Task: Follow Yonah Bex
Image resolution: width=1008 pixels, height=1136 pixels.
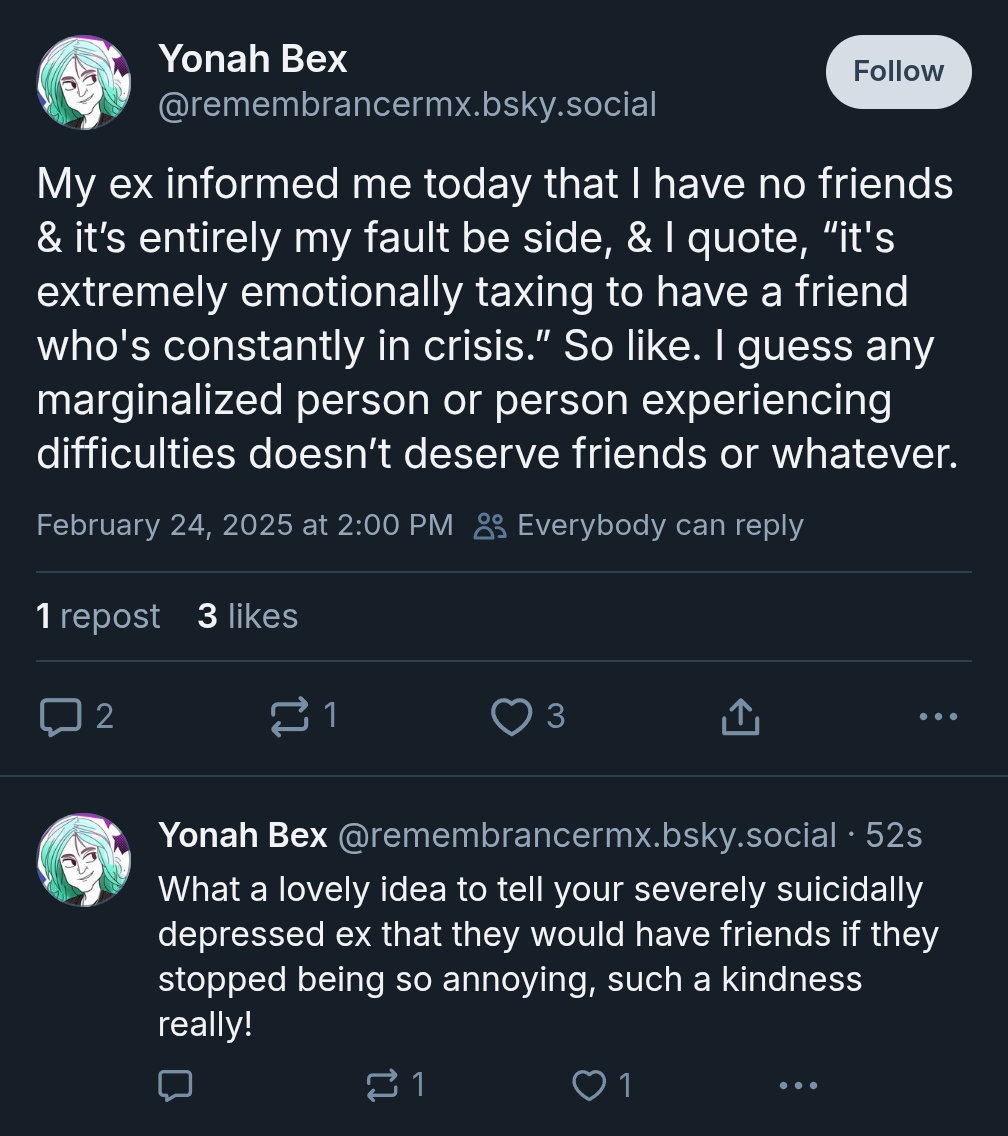Action: 898,72
